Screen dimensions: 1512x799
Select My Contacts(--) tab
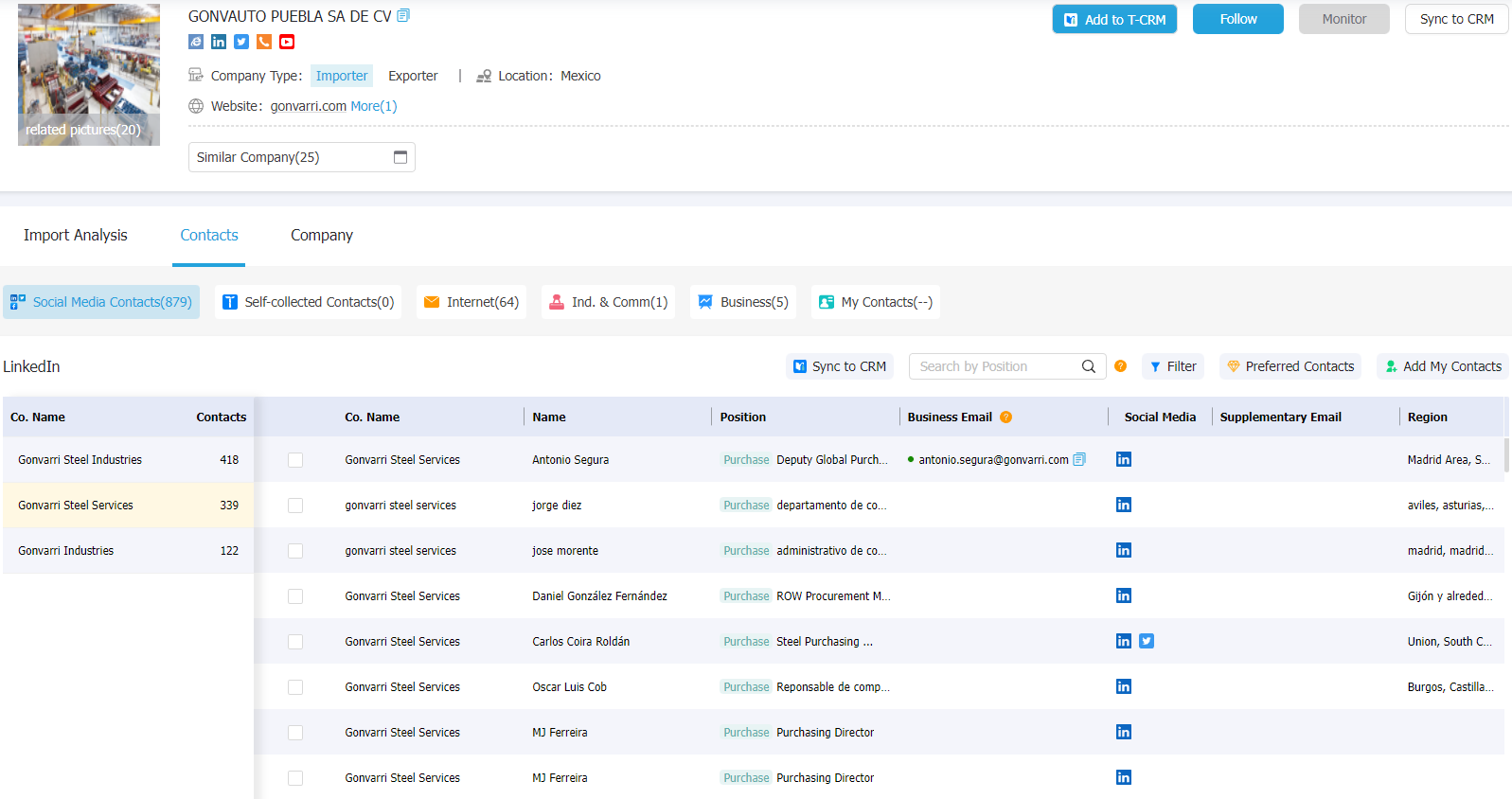[x=876, y=302]
